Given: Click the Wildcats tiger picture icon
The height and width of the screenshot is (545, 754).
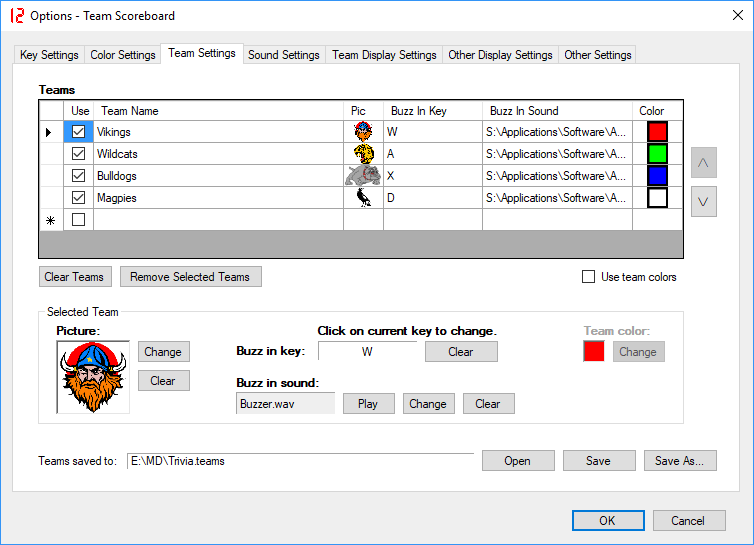Looking at the screenshot, I should (x=363, y=154).
